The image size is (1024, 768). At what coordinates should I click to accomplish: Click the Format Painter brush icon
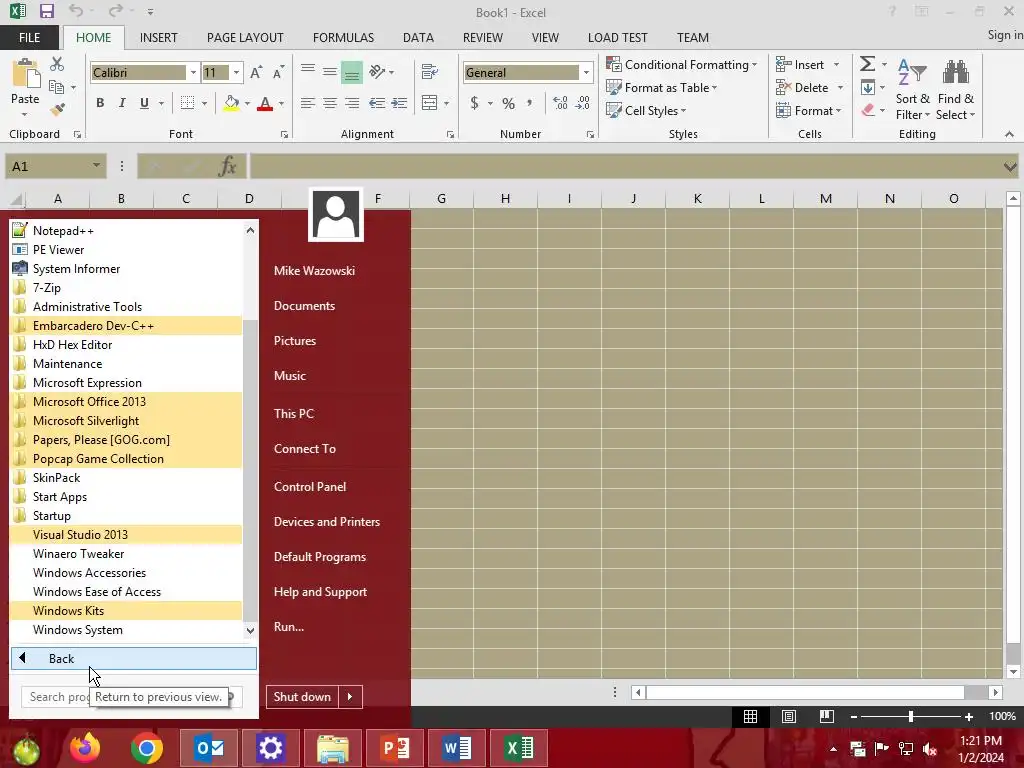57,110
